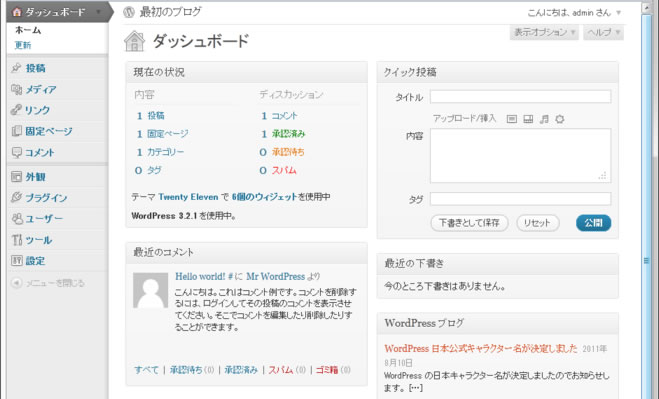Click the QuickPress タイトル title input field

[x=520, y=97]
